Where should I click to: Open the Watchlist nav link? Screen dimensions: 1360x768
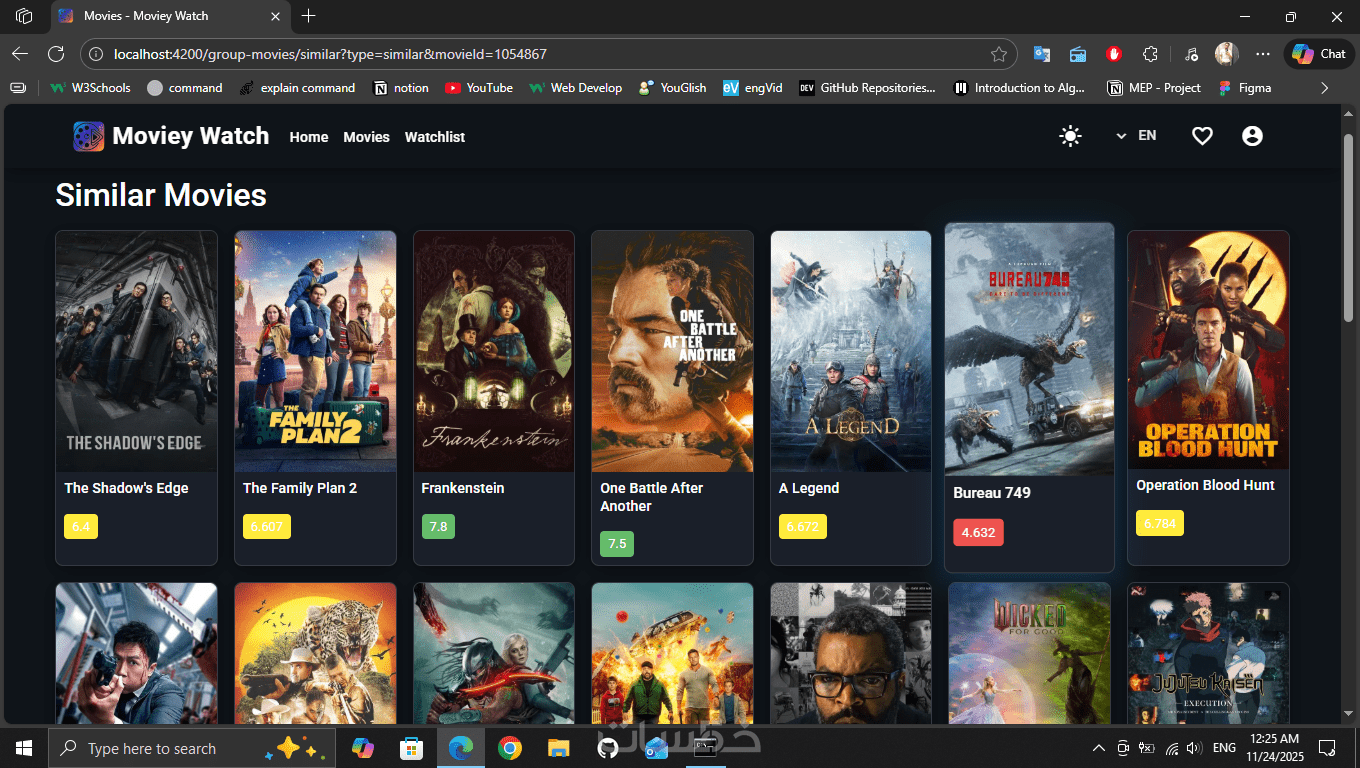435,137
